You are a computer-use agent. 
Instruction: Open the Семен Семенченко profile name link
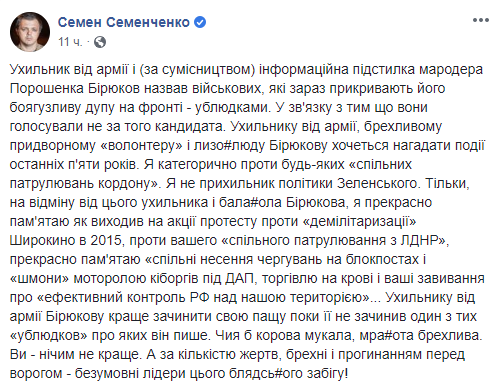pos(124,22)
